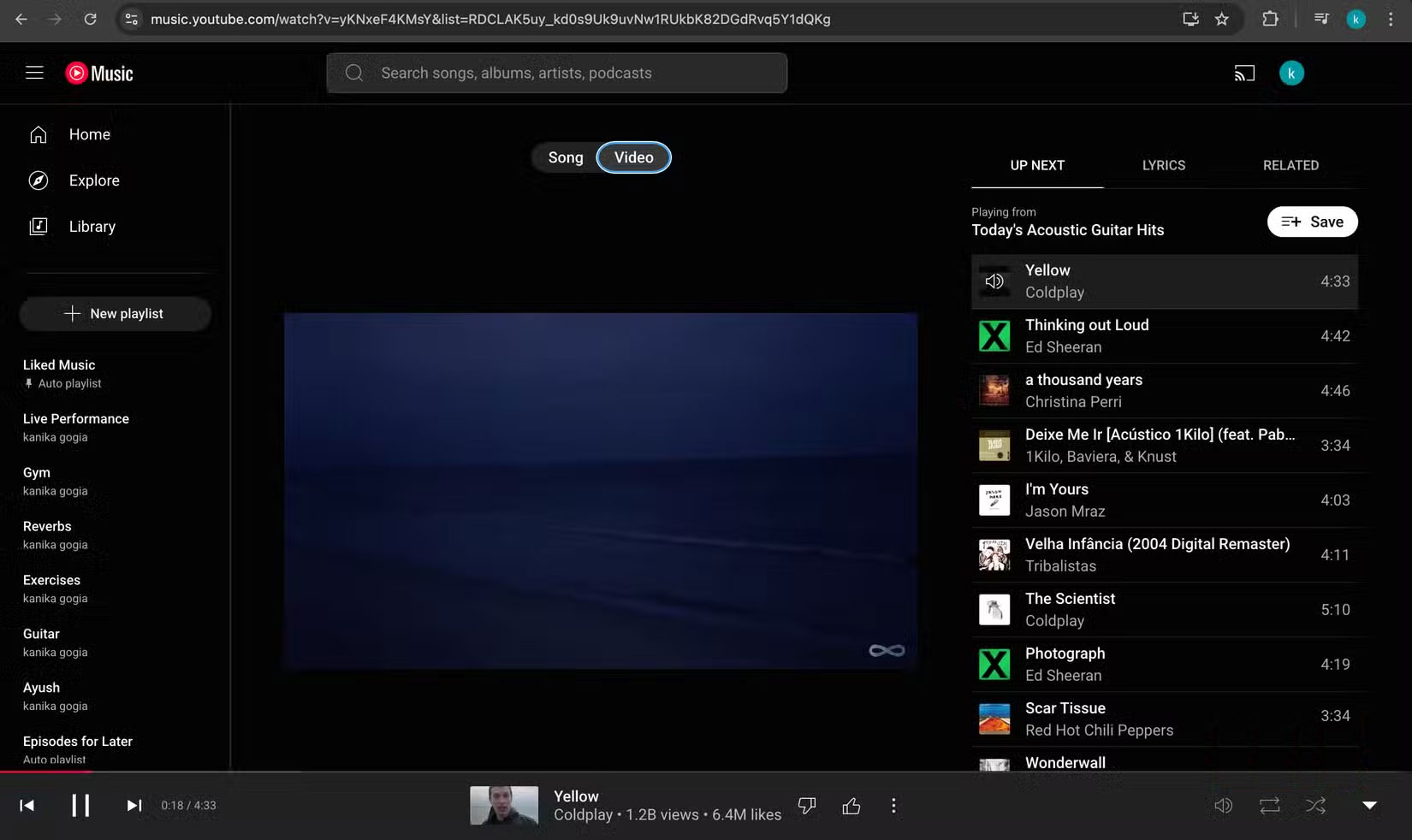The height and width of the screenshot is (840, 1412).
Task: Save Today's Acoustic Guitar Hits playlist
Action: 1312,222
